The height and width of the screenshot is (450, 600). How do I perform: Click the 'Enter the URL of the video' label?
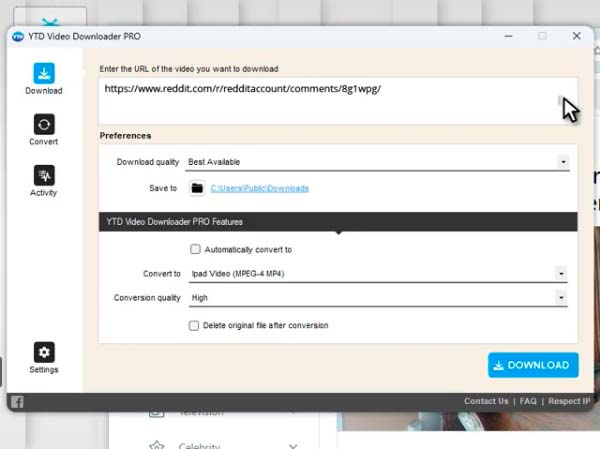coord(189,69)
